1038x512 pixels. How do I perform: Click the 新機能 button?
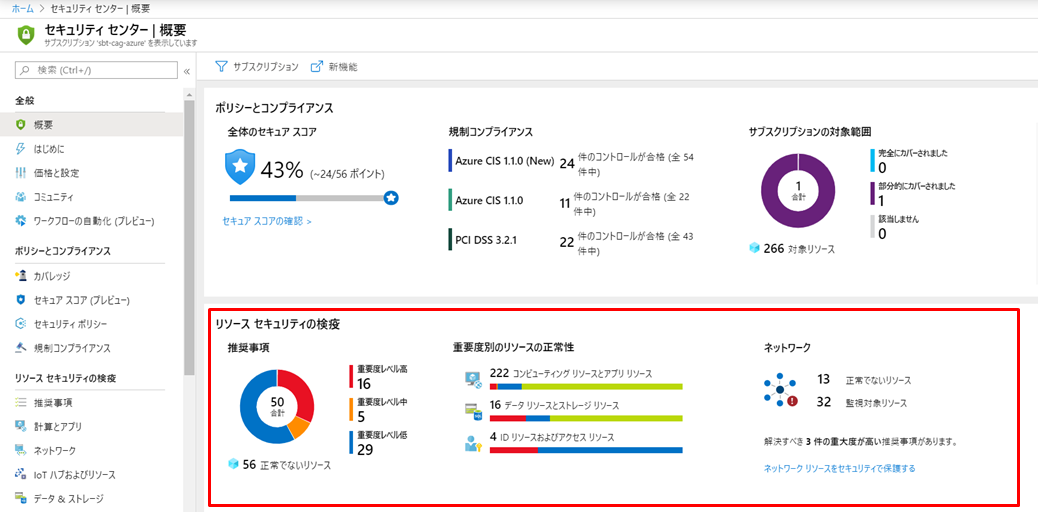pyautogui.click(x=335, y=66)
